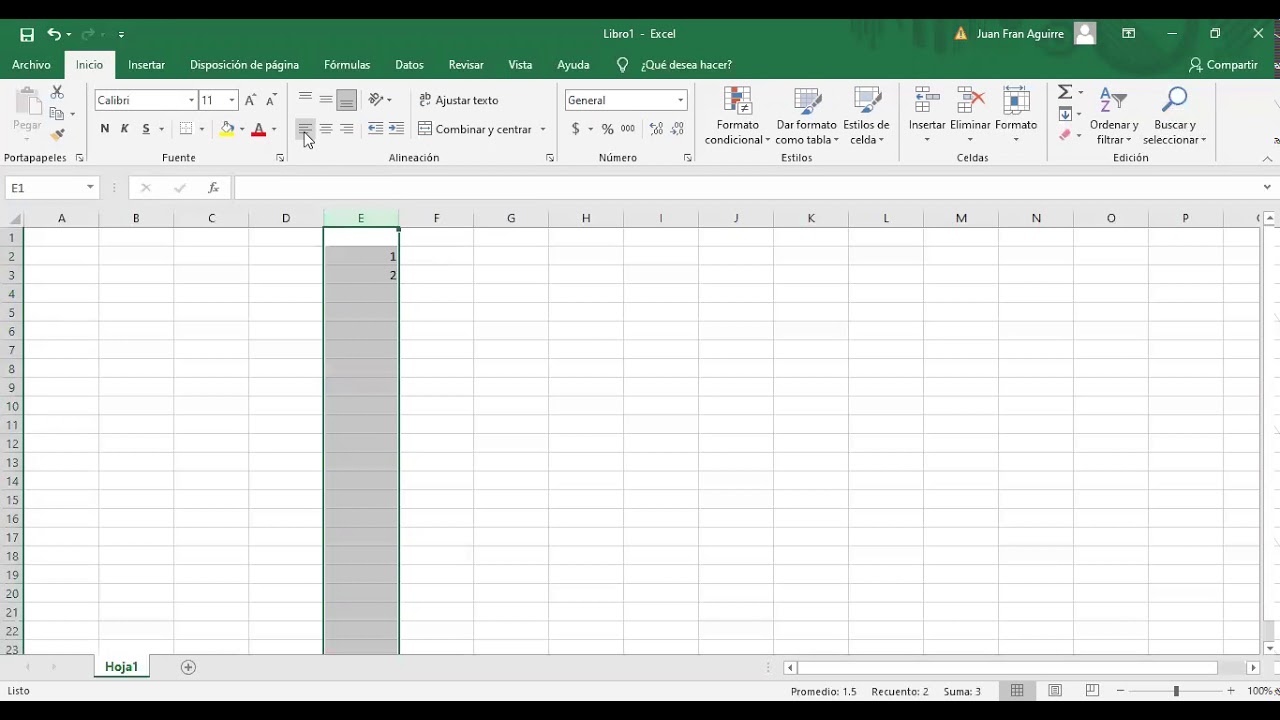Cut selection with scissors icon
This screenshot has width=1280, height=720.
(57, 92)
